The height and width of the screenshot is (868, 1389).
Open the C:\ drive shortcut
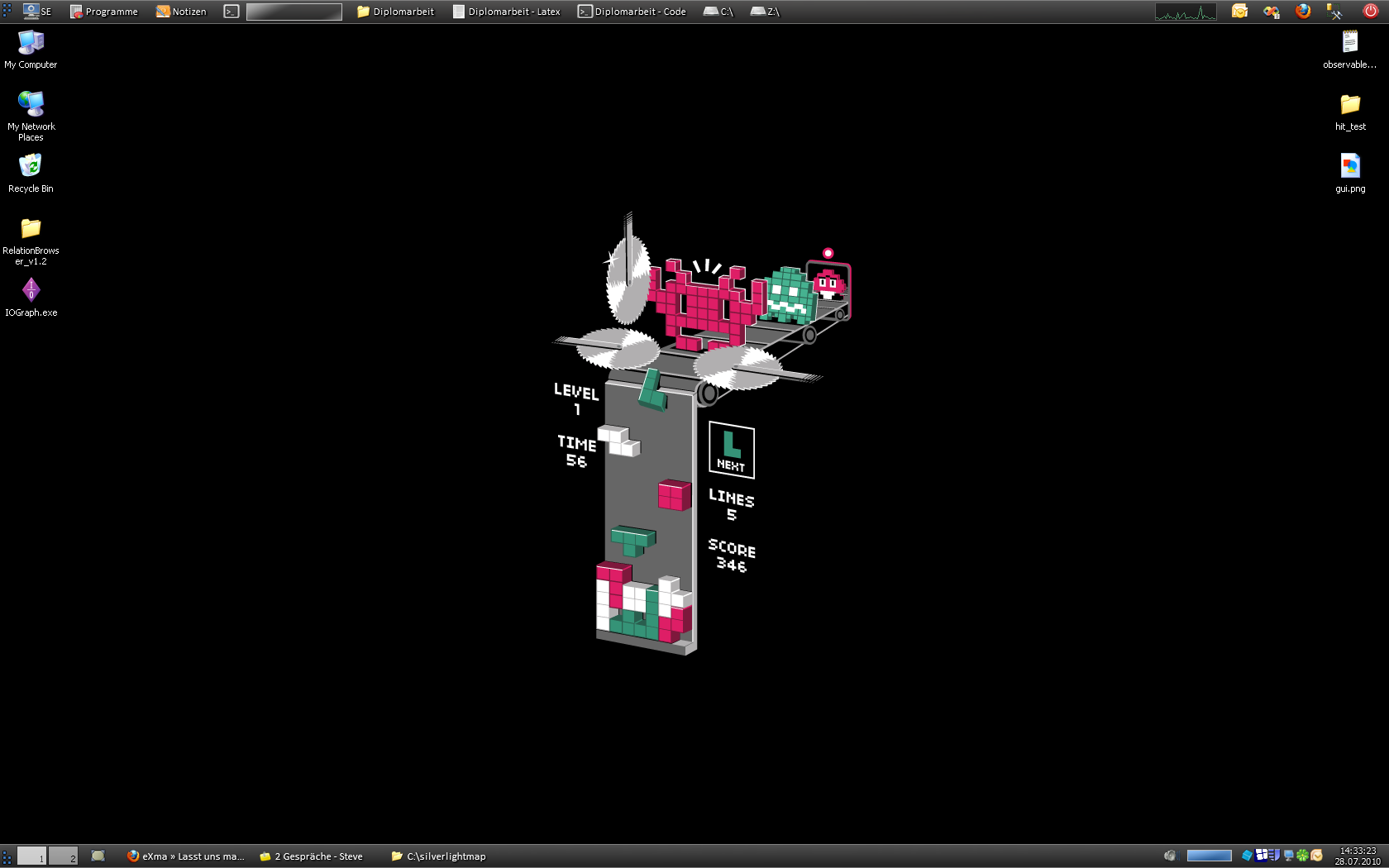pos(718,12)
